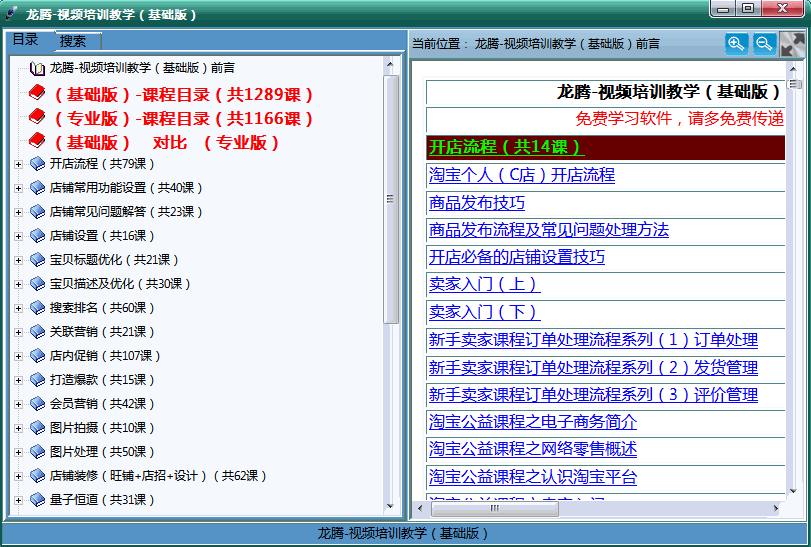Click the blue book icon beside 开店流程

(37, 164)
